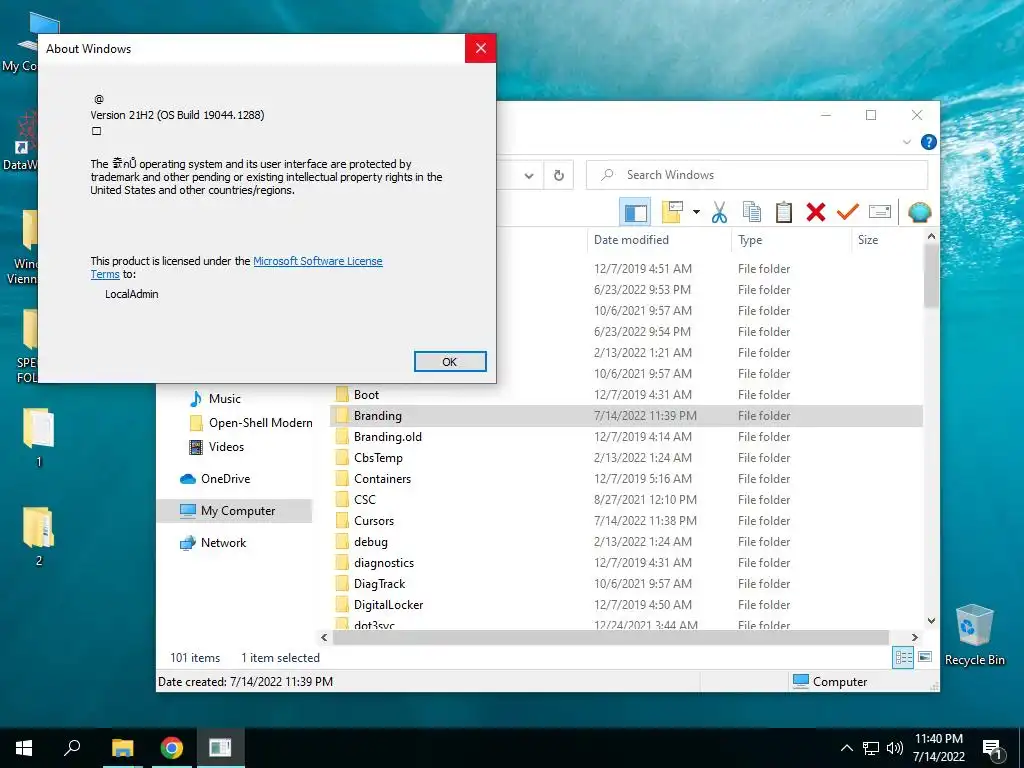This screenshot has width=1024, height=768.
Task: Click the scroll down arrow of file list
Action: pyautogui.click(x=931, y=621)
